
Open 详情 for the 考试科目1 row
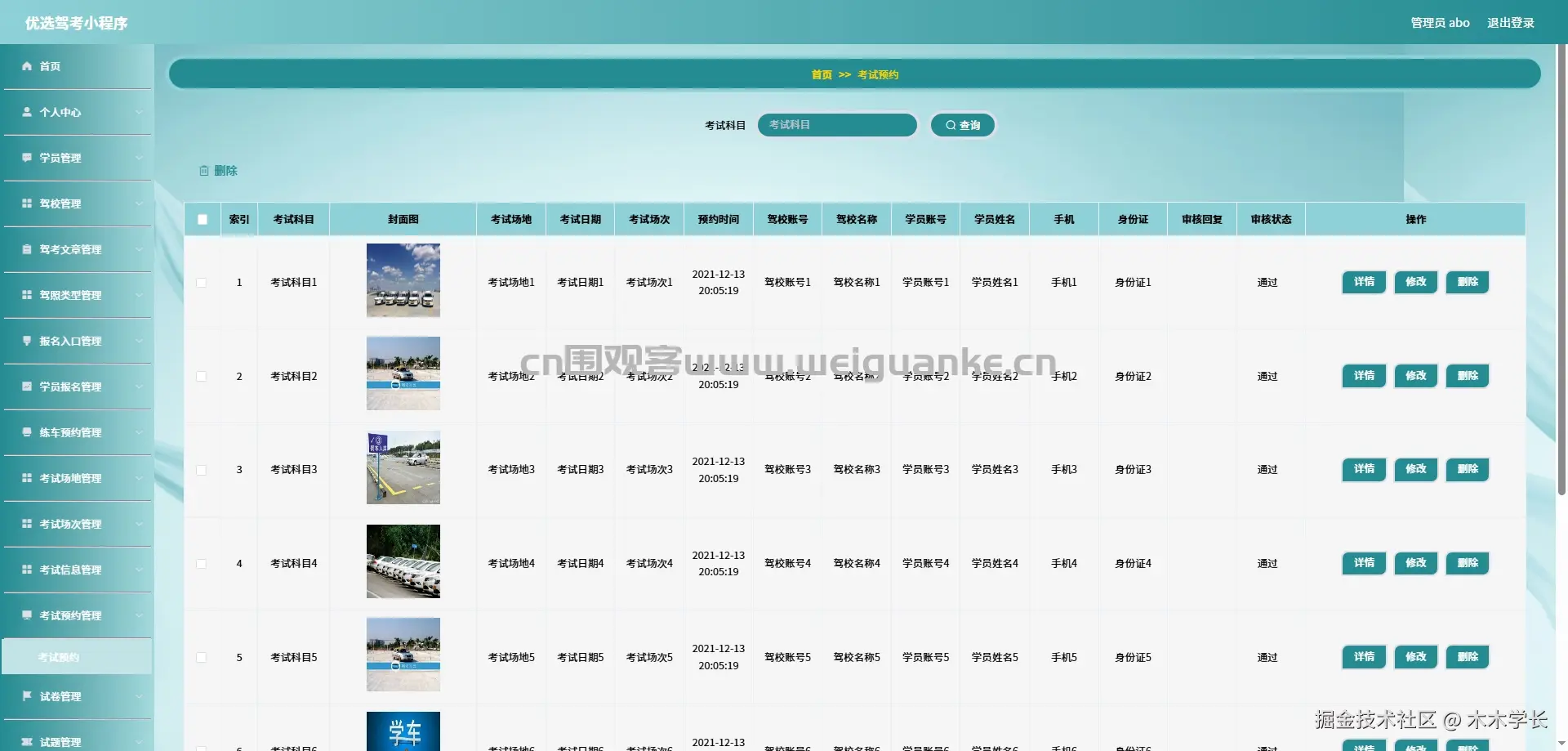1364,282
